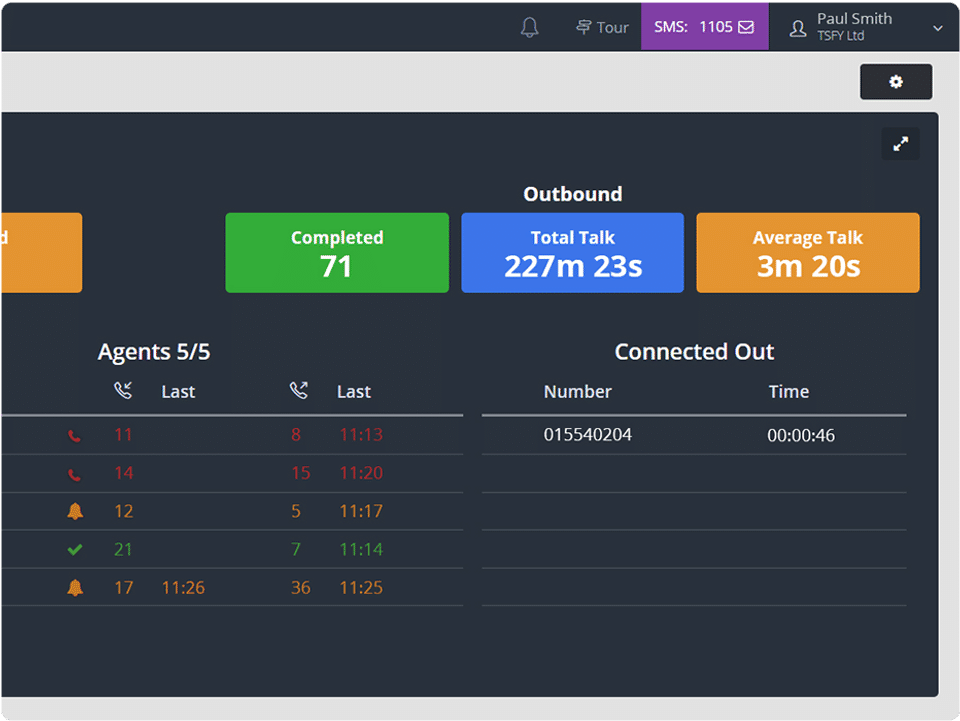Click the Agents 5/5 heading
The width and height of the screenshot is (960, 721).
coord(154,352)
